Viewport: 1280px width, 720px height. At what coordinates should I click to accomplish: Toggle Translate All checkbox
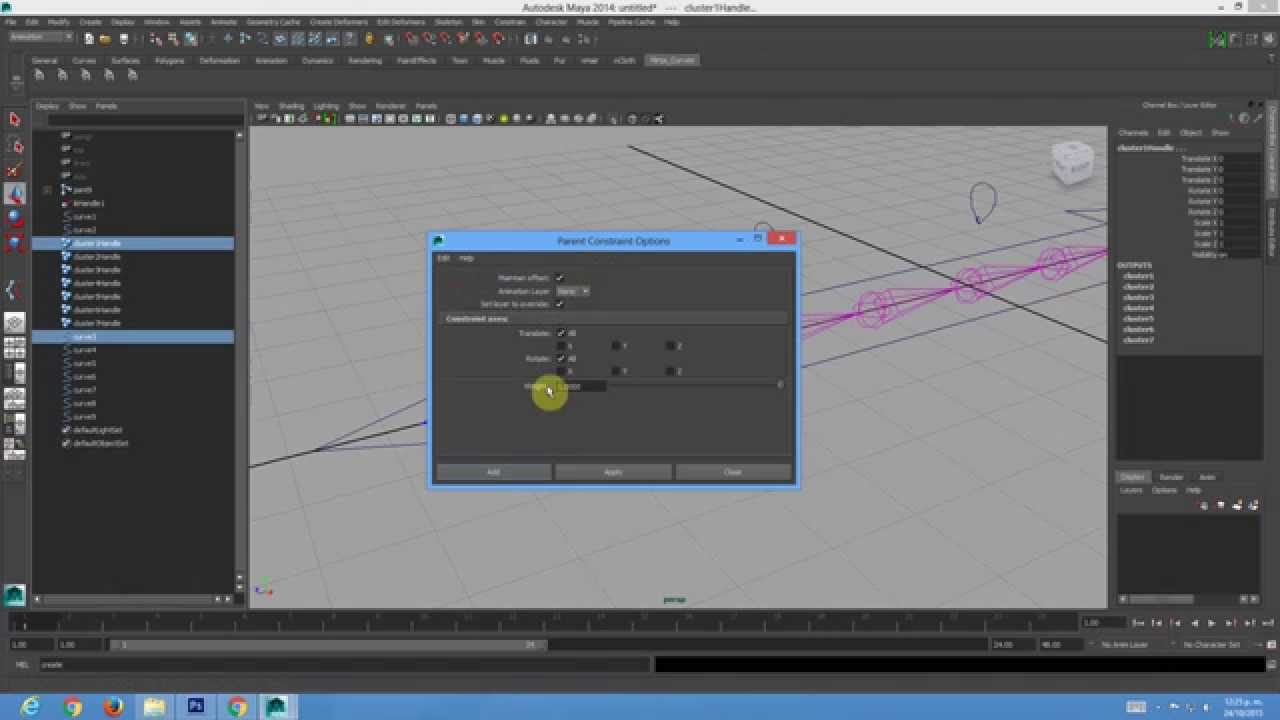[560, 333]
